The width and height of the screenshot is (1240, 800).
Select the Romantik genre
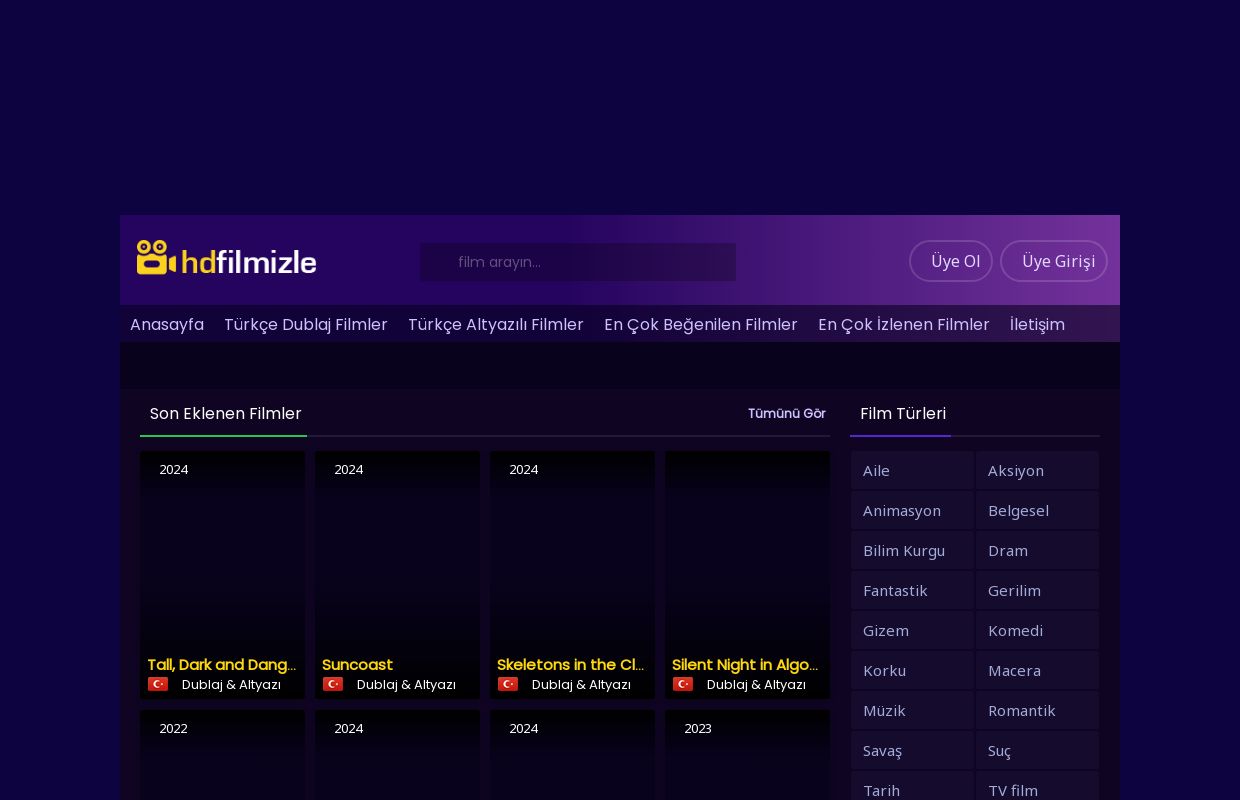tap(1037, 710)
